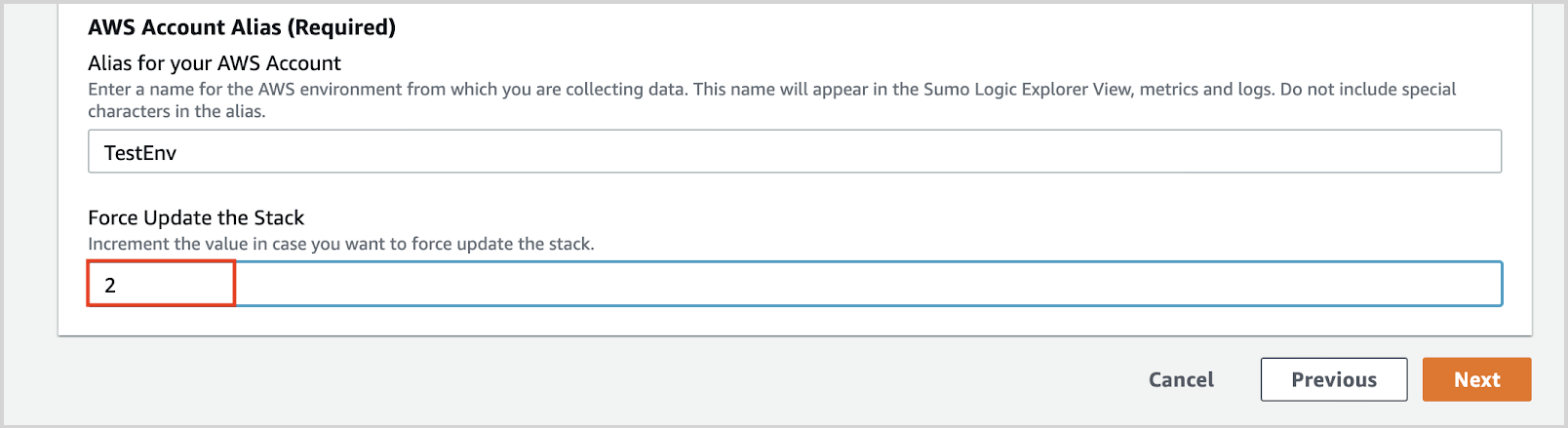The image size is (1568, 428).
Task: Click the "Alias for your AWS Account" label
Action: coord(215,63)
